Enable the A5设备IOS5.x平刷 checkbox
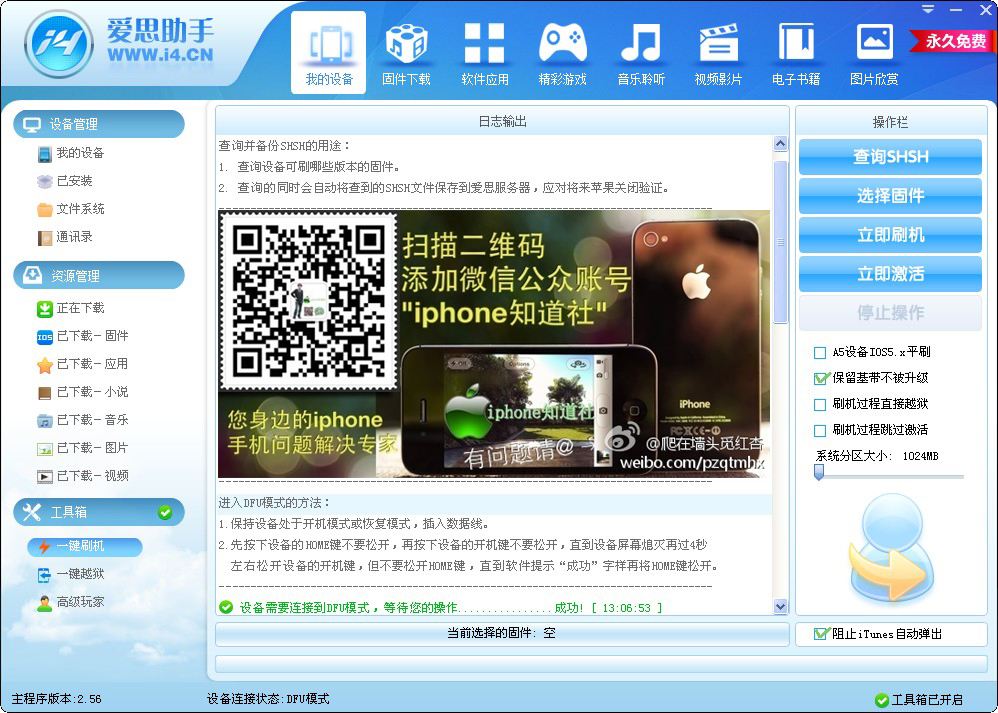998x713 pixels. tap(820, 353)
